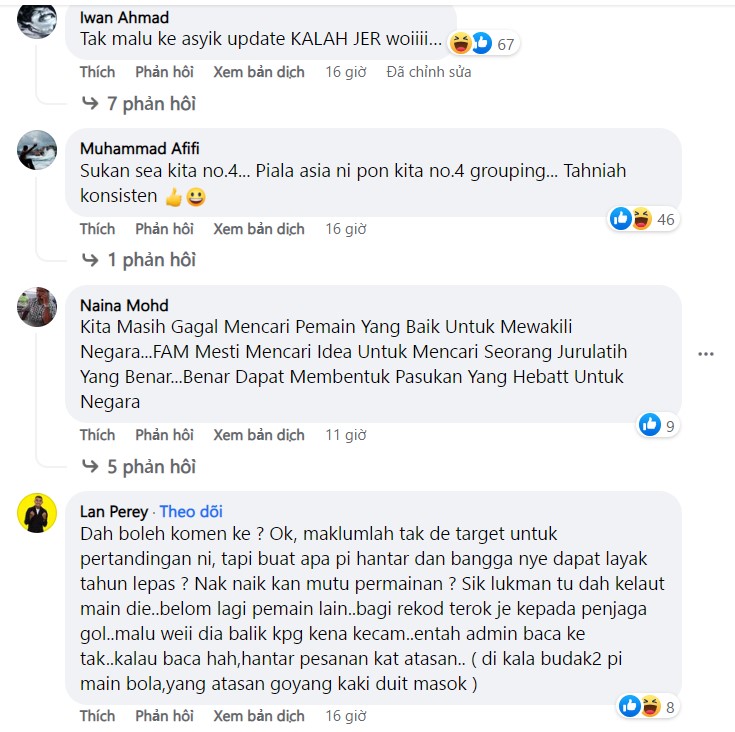Click Muhammad Afifi's avatar

click(x=37, y=150)
